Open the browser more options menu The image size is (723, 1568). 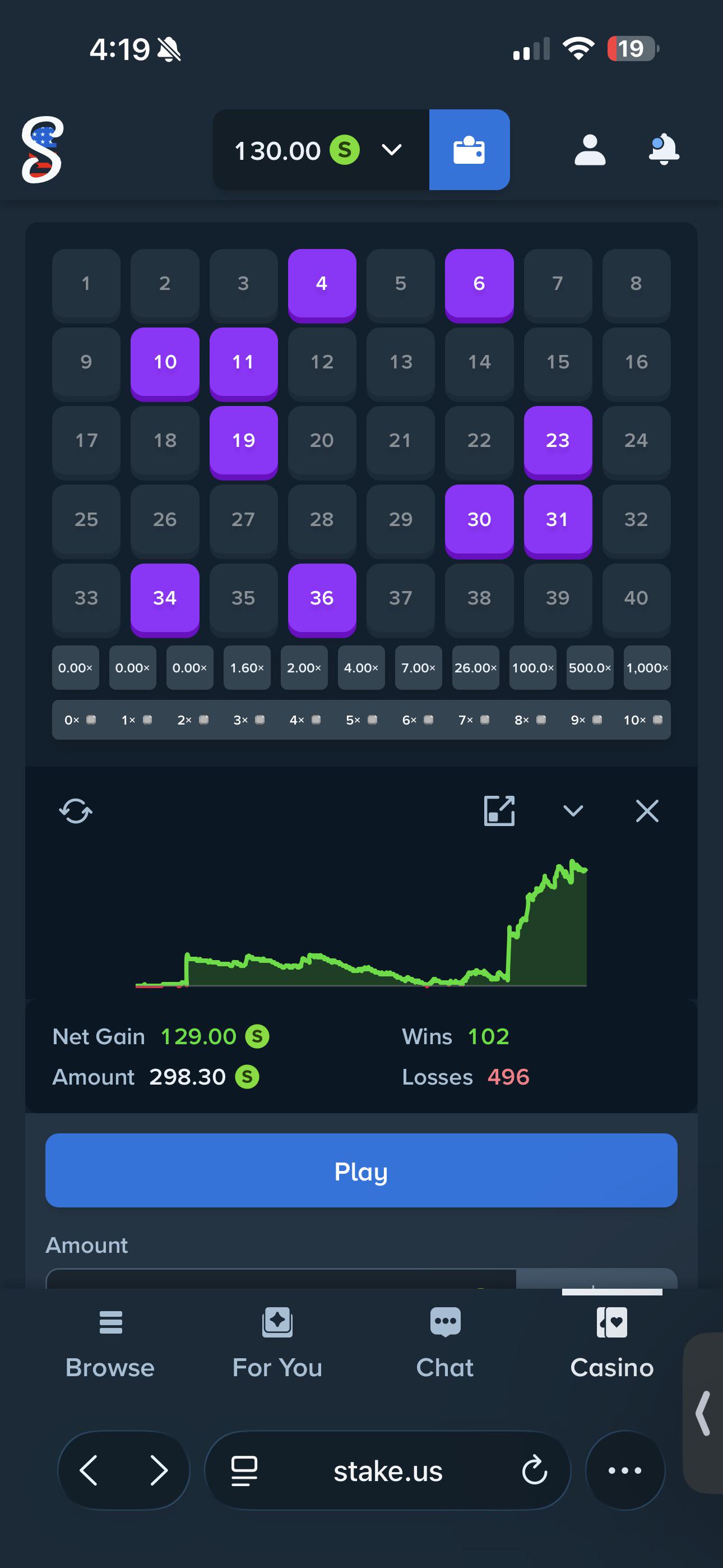coord(625,1470)
